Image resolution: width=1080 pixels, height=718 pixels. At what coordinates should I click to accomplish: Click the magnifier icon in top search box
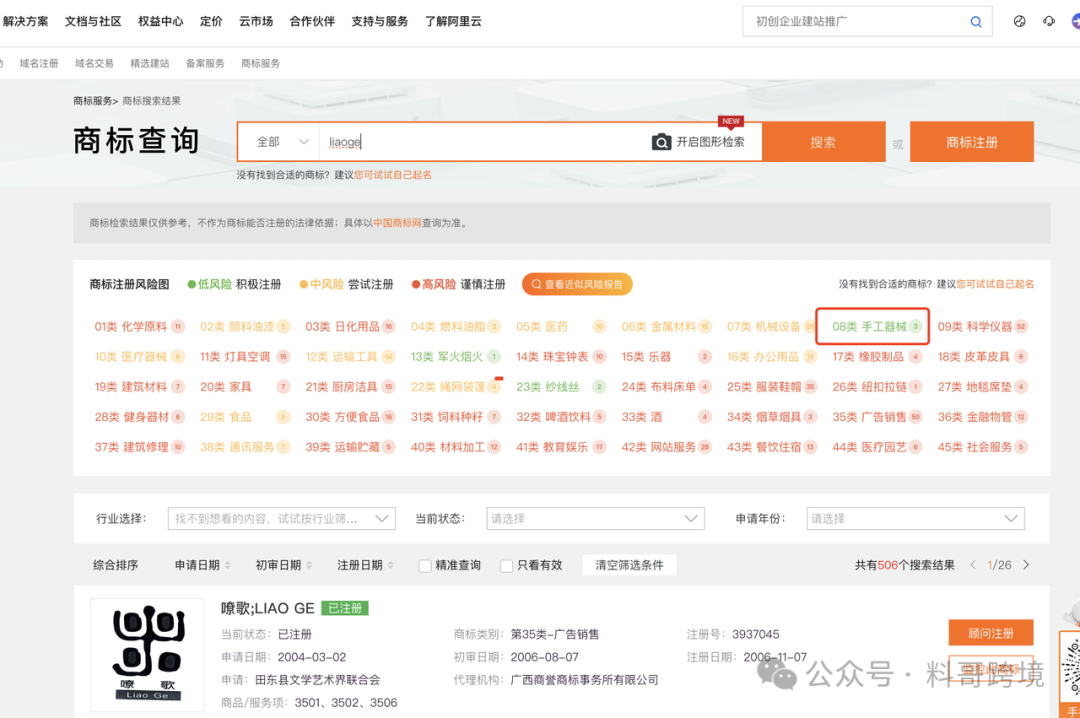click(x=975, y=21)
